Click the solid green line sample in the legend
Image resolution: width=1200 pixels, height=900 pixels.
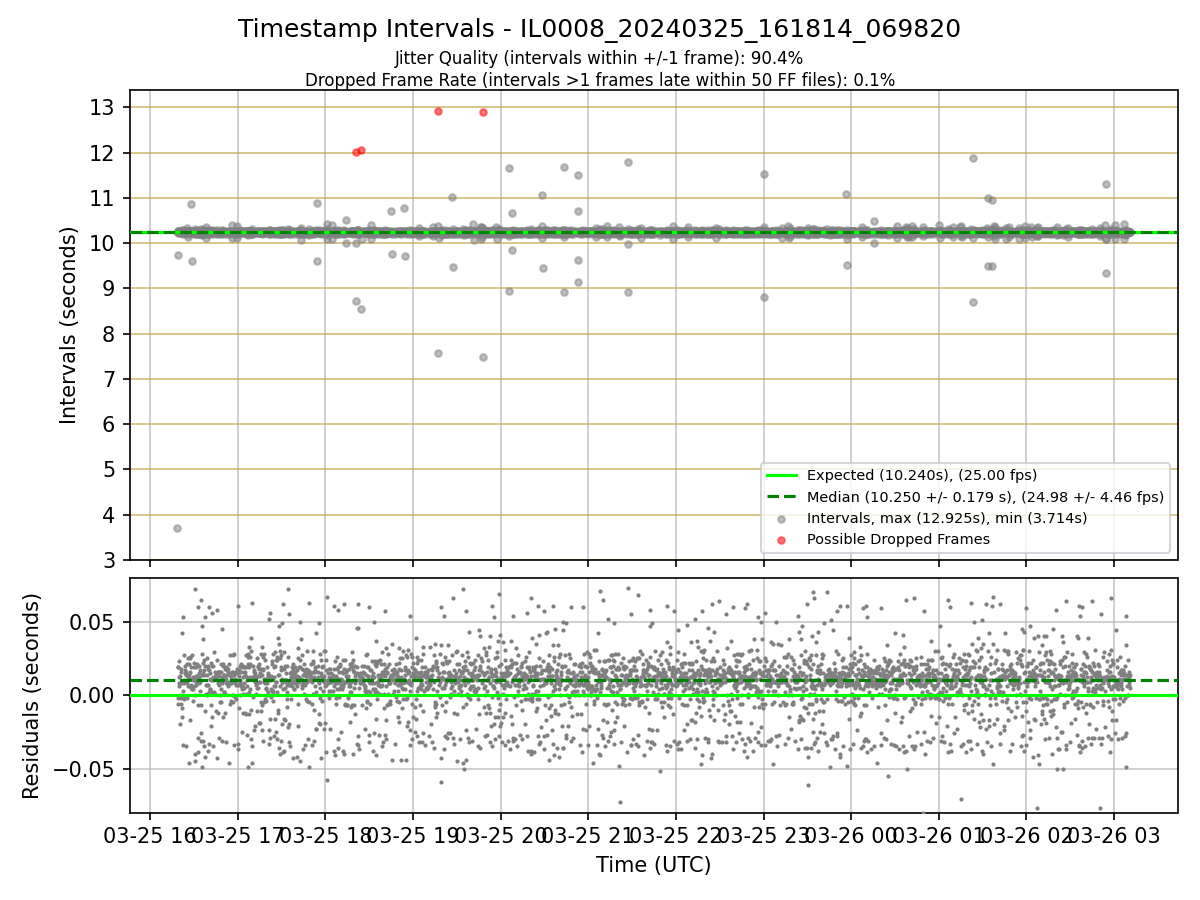[782, 475]
